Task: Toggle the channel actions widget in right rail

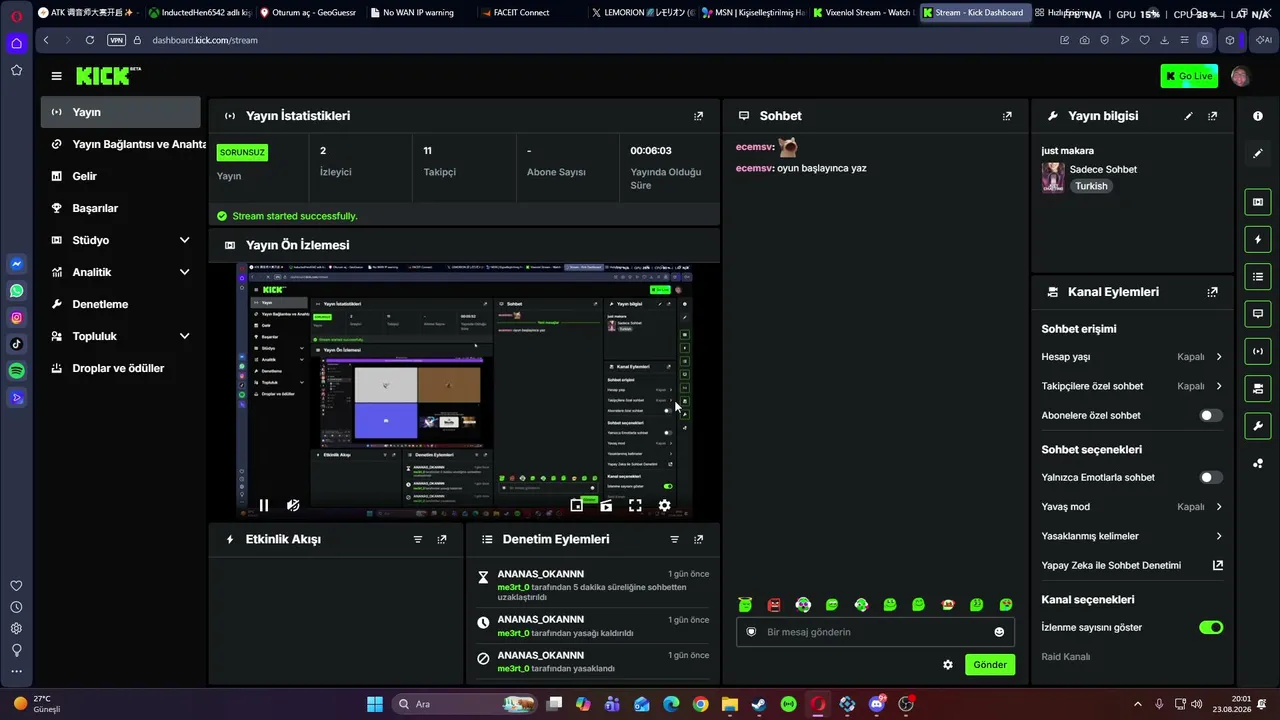Action: (1258, 388)
